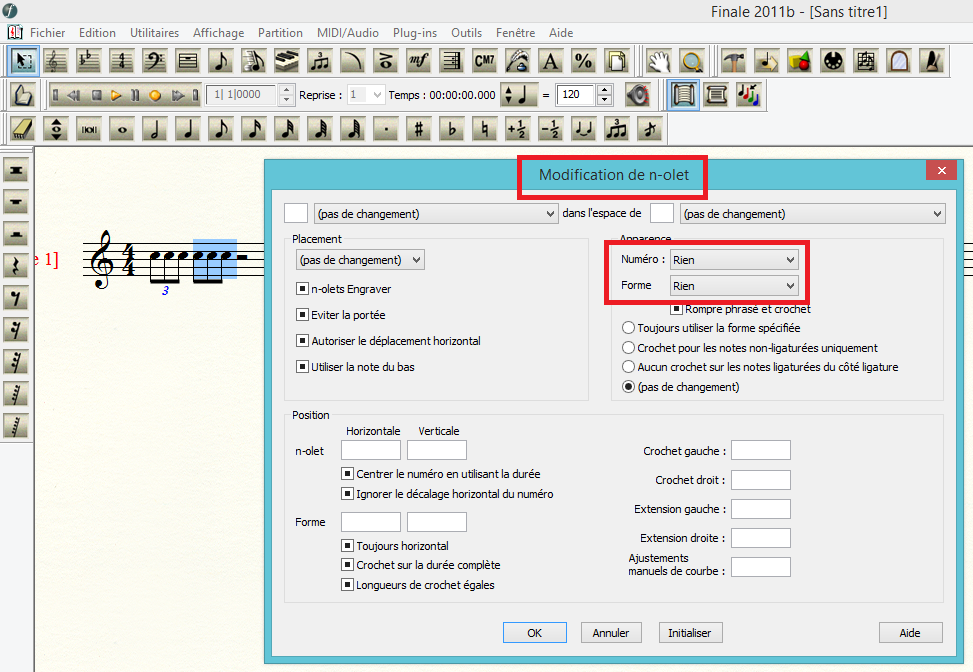973x672 pixels.
Task: Open the Placement dropdown
Action: (x=360, y=260)
